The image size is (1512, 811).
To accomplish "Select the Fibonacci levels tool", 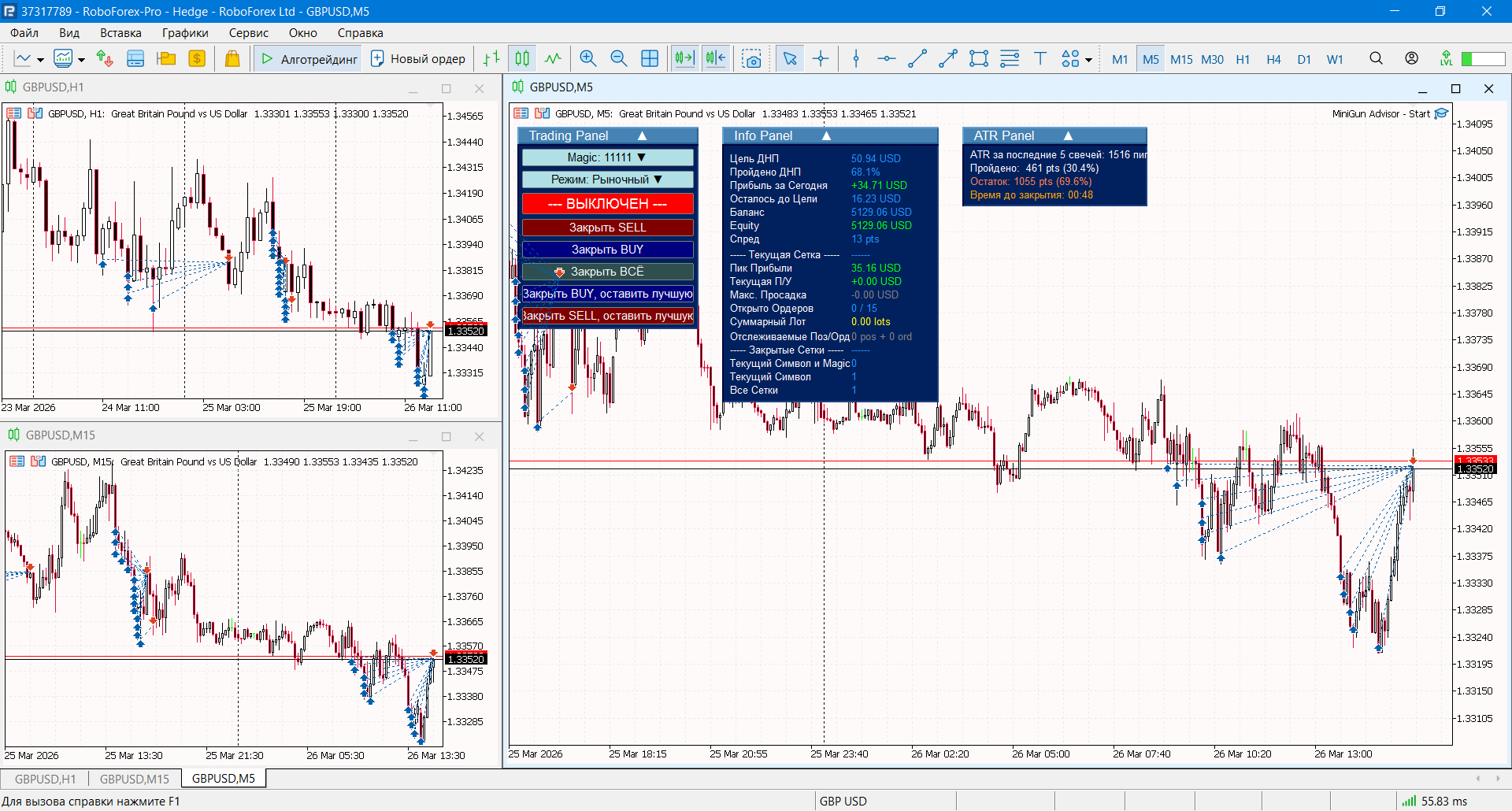I will (1010, 59).
